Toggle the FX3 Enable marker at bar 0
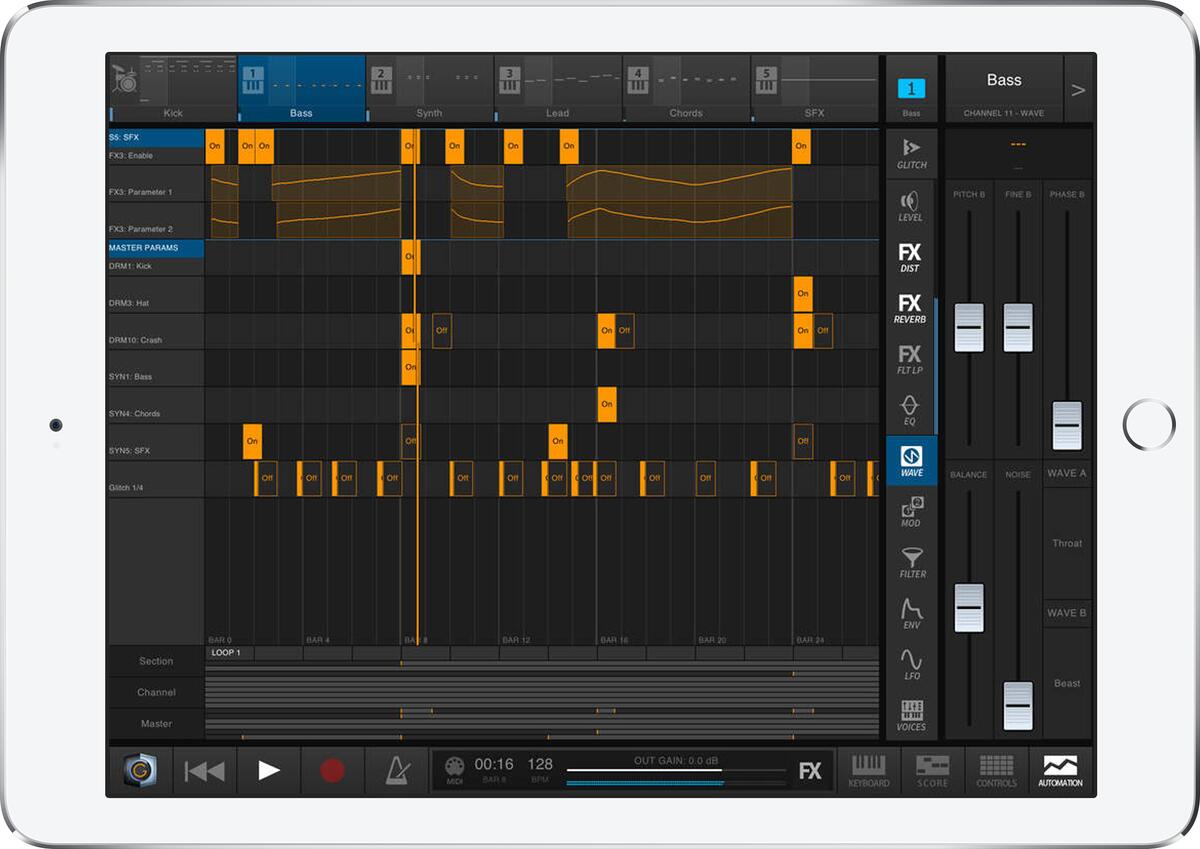 click(x=216, y=145)
